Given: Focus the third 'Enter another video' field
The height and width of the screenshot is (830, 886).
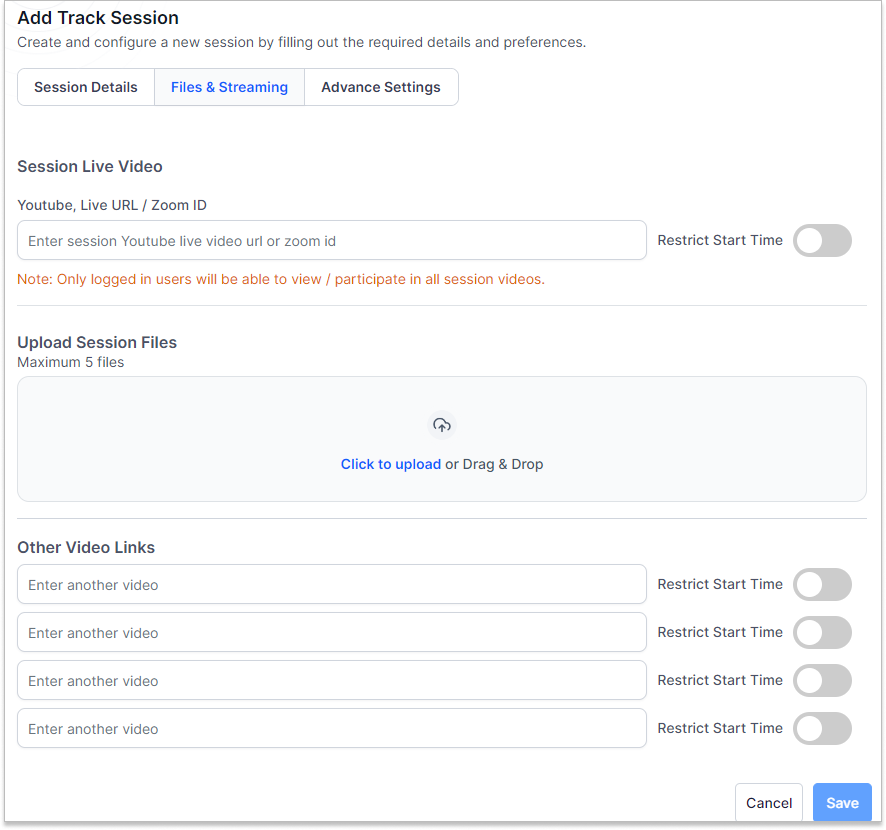Looking at the screenshot, I should 332,680.
